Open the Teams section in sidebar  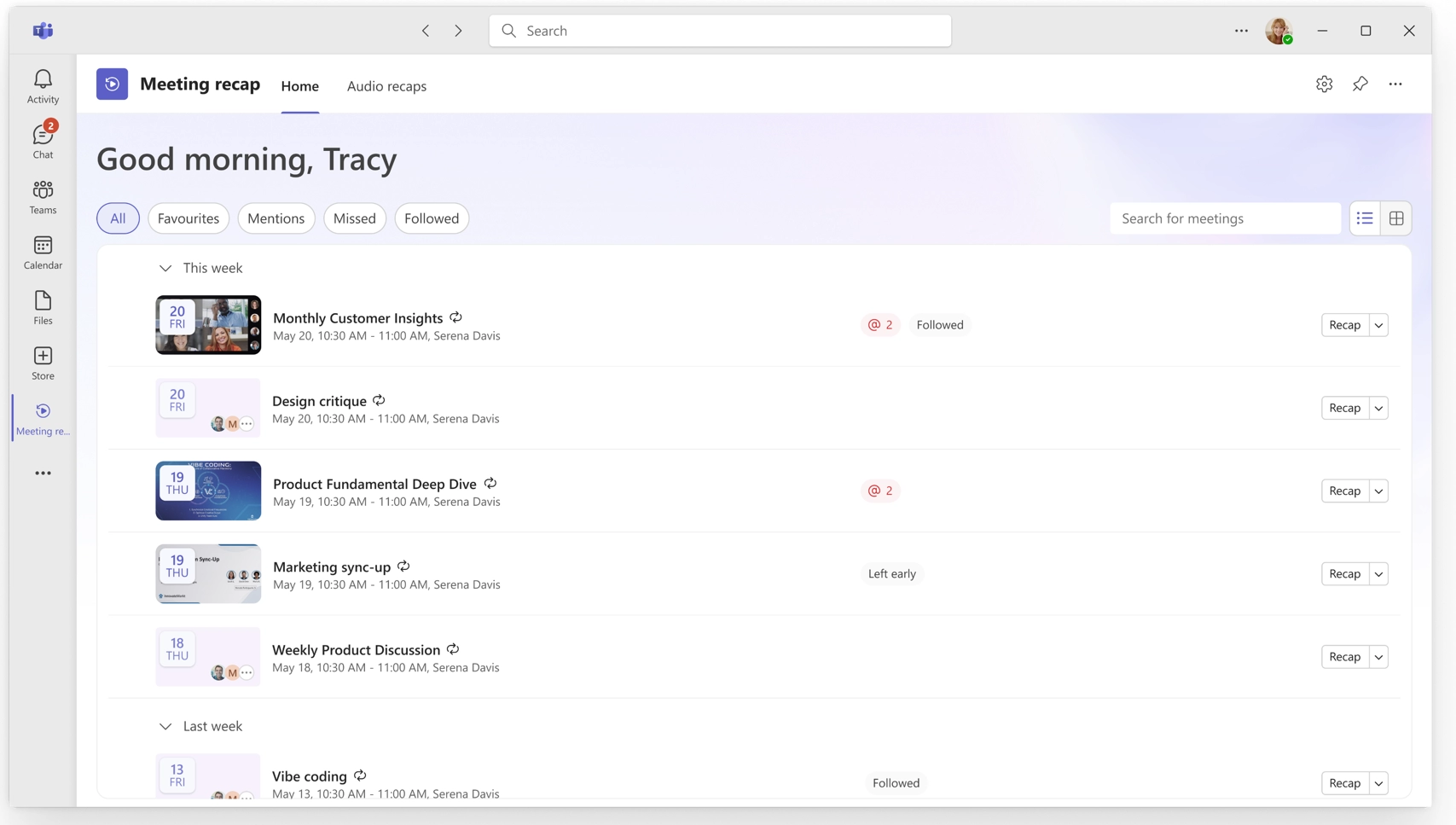point(43,196)
